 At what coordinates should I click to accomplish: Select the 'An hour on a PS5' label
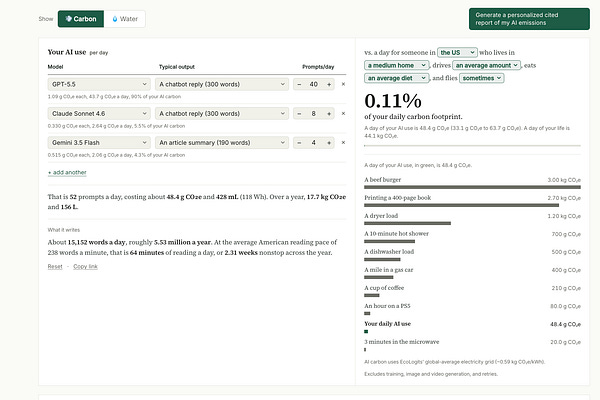pos(387,306)
